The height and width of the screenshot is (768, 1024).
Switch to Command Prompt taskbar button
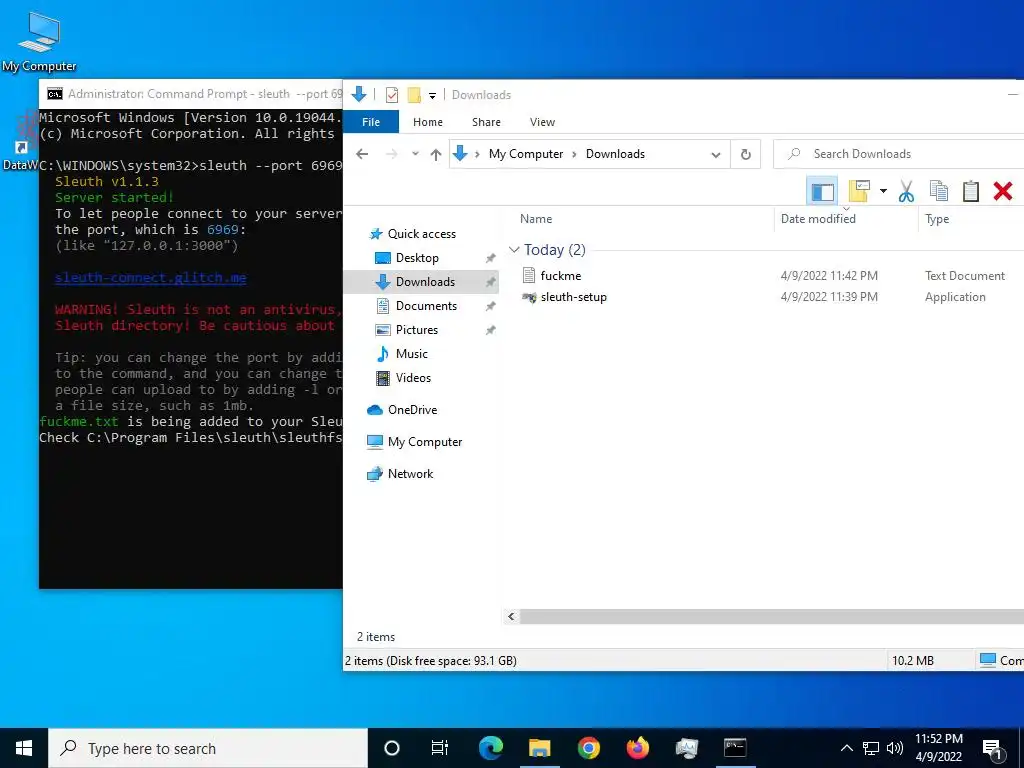(x=735, y=748)
